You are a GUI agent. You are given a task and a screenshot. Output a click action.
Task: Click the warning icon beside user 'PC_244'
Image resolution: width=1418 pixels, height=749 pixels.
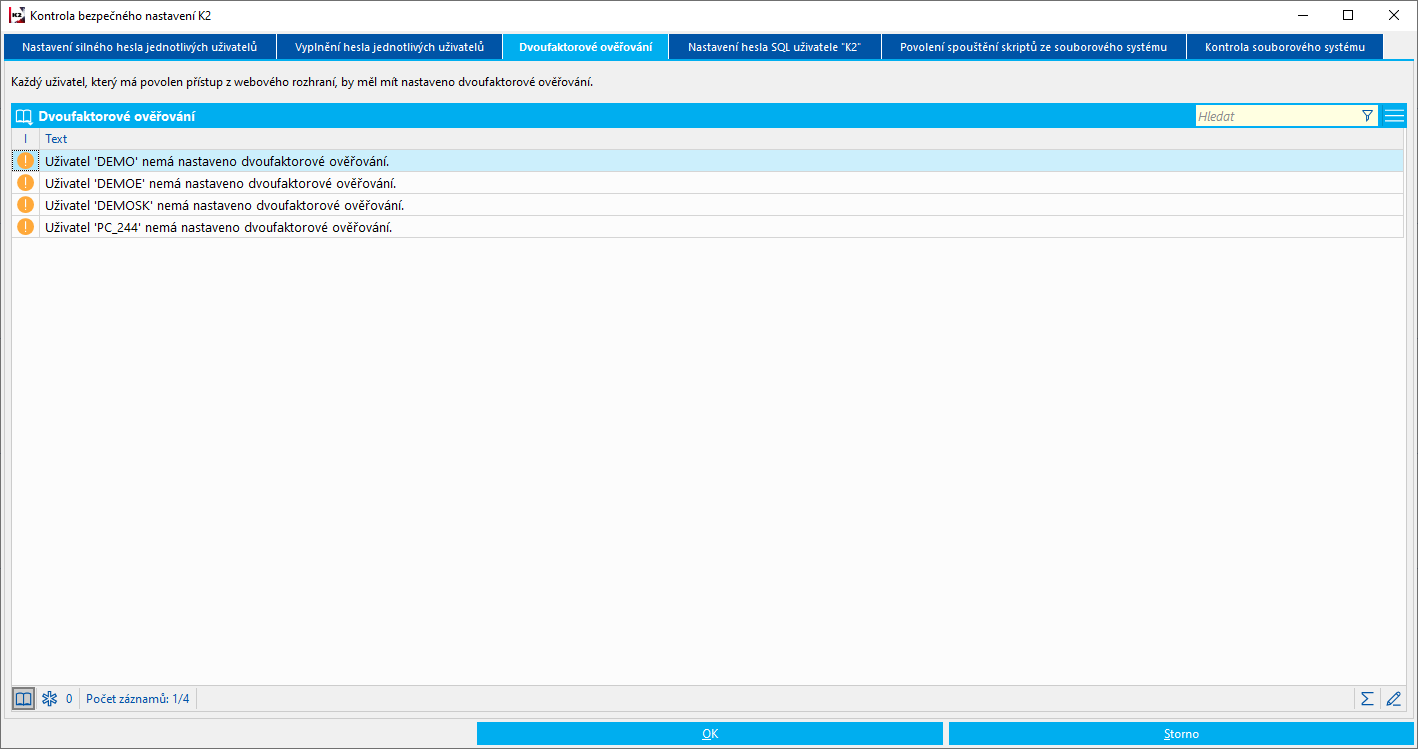point(26,227)
